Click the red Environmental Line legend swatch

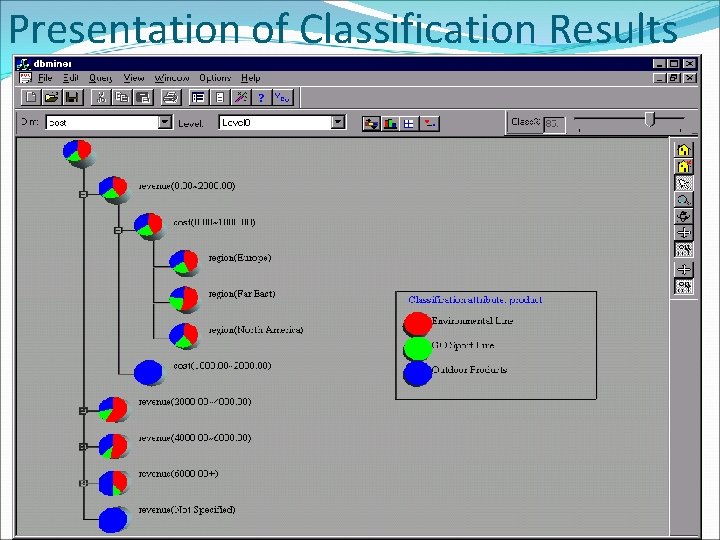[x=417, y=323]
